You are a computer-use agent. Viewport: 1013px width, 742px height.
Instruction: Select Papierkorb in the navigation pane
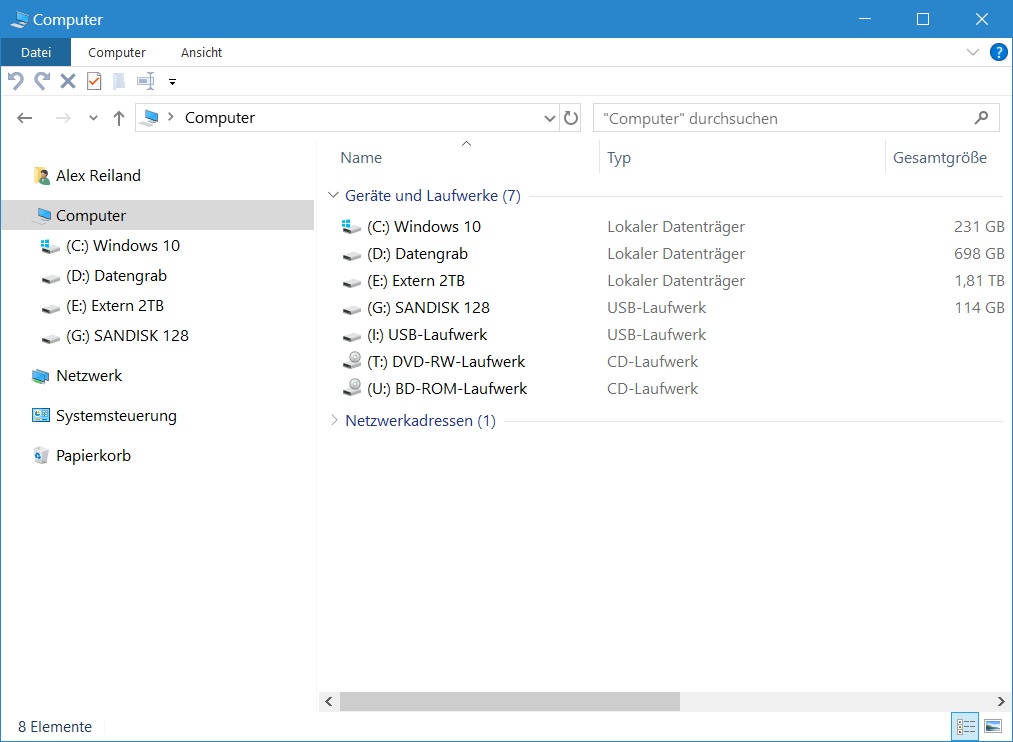pos(94,456)
